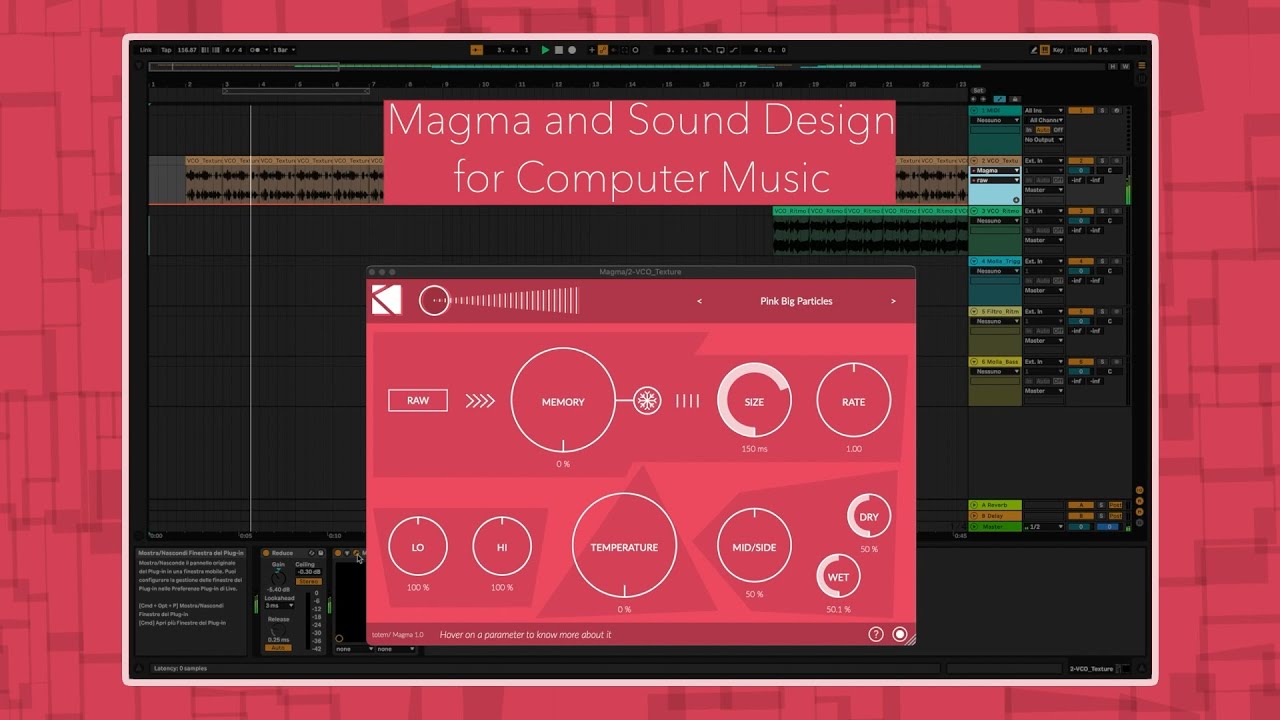Image resolution: width=1280 pixels, height=720 pixels.
Task: Click the RAW button in Magma
Action: tap(418, 401)
